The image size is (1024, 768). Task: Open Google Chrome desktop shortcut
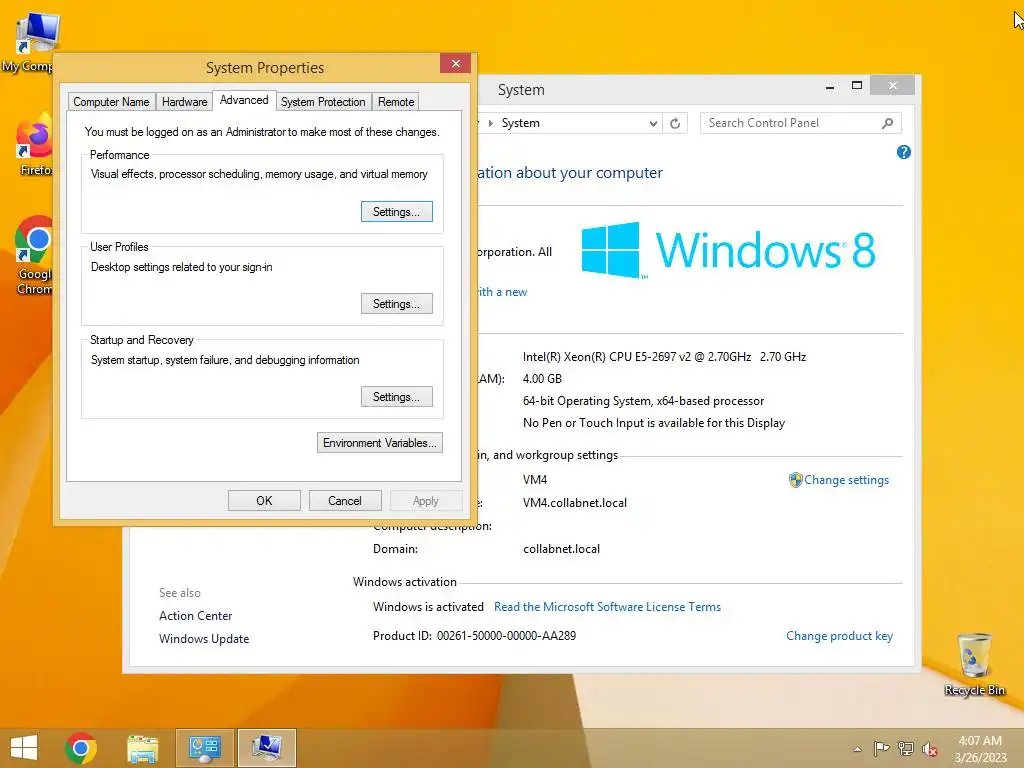[34, 256]
